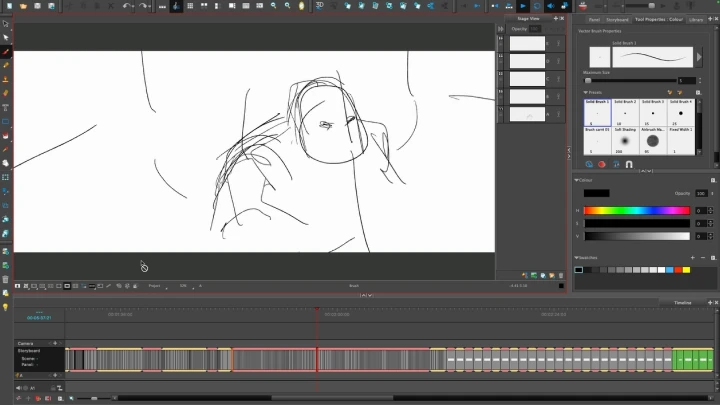Select the Brush tool in left toolbar

click(6, 51)
